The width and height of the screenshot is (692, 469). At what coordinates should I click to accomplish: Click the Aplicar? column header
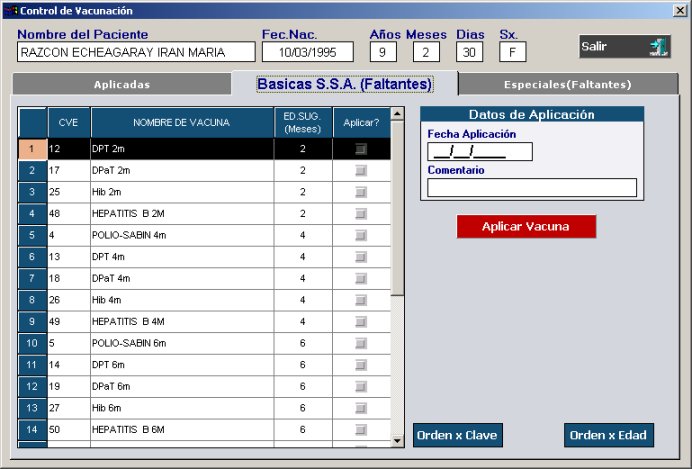[x=361, y=123]
